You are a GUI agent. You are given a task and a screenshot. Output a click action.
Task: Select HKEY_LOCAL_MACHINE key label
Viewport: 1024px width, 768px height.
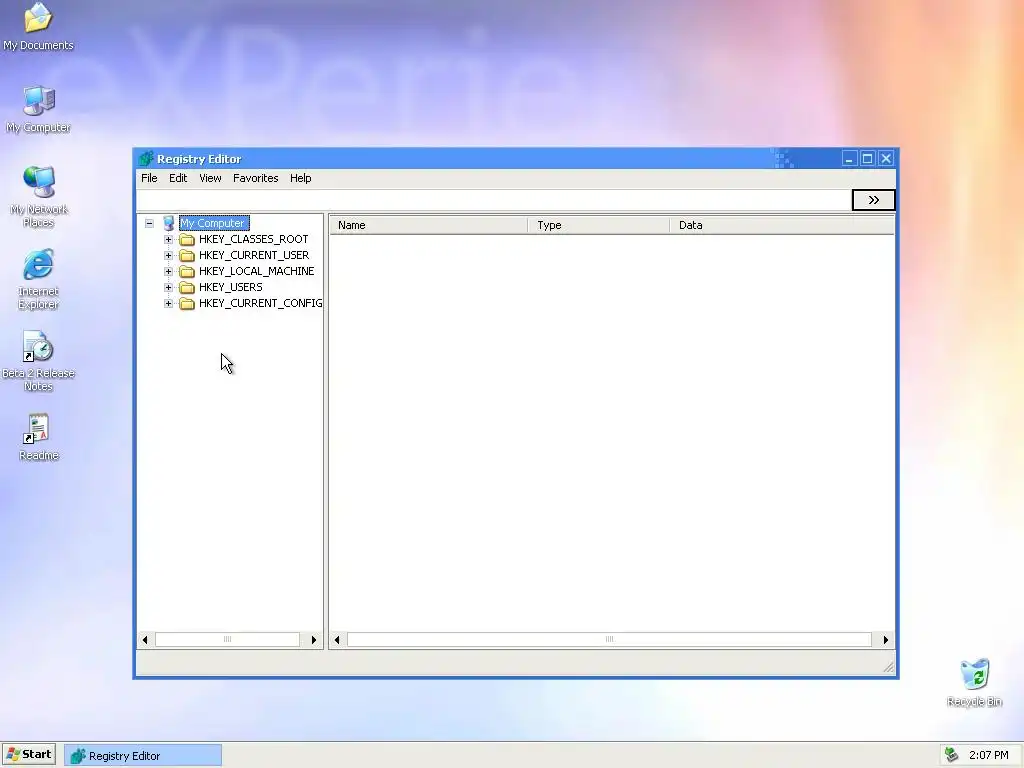click(257, 272)
